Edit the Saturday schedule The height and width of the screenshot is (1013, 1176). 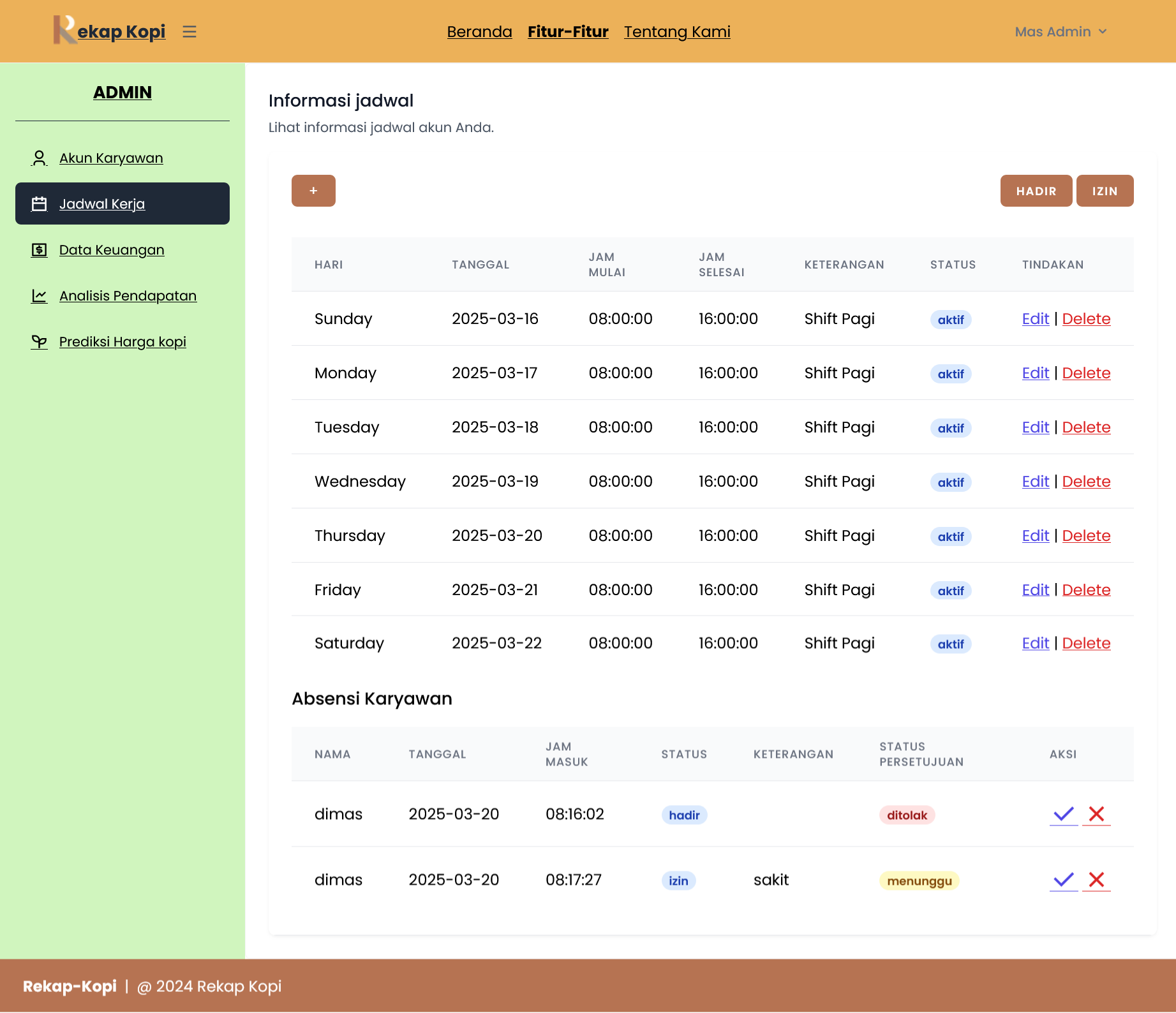point(1035,643)
